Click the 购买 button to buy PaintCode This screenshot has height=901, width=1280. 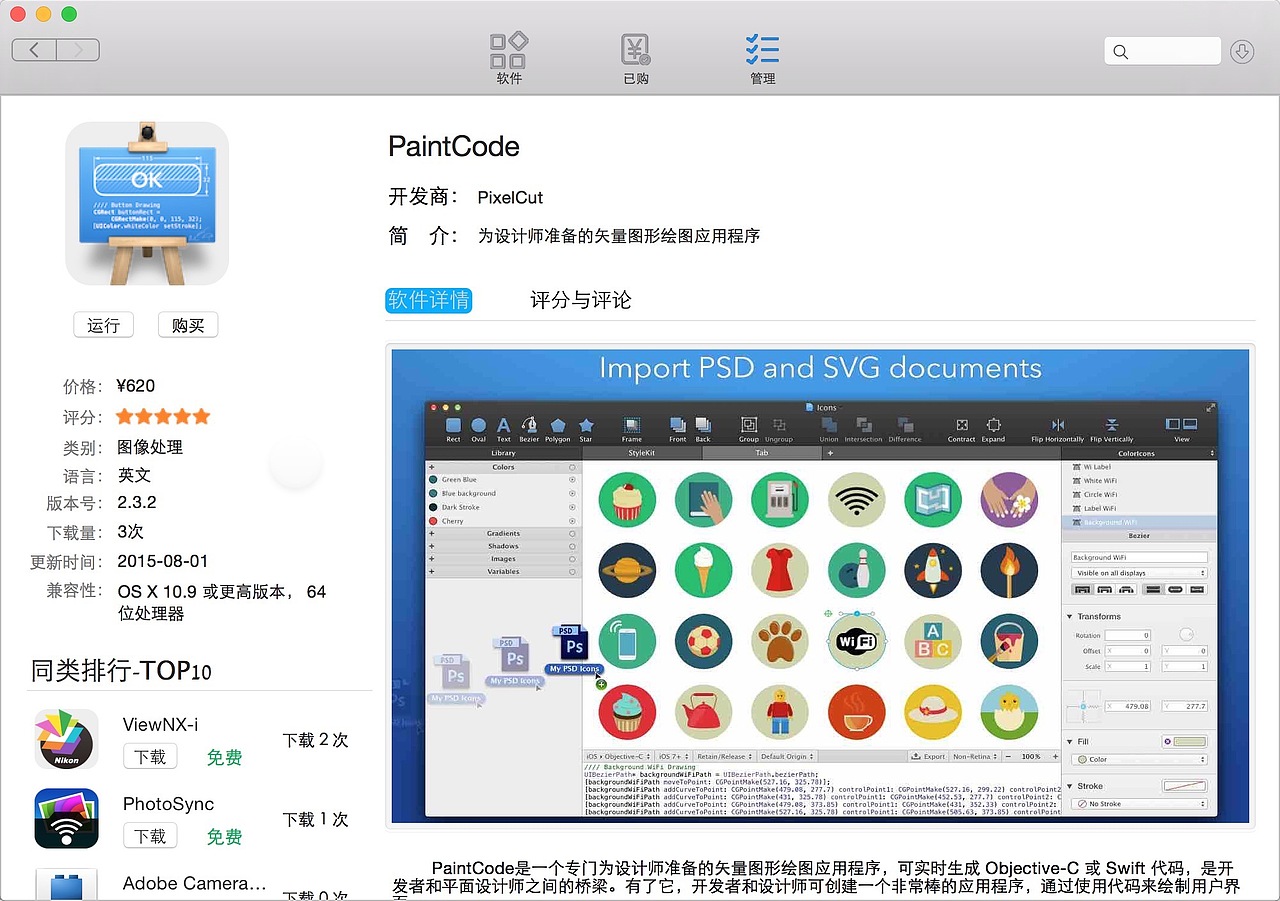(188, 325)
